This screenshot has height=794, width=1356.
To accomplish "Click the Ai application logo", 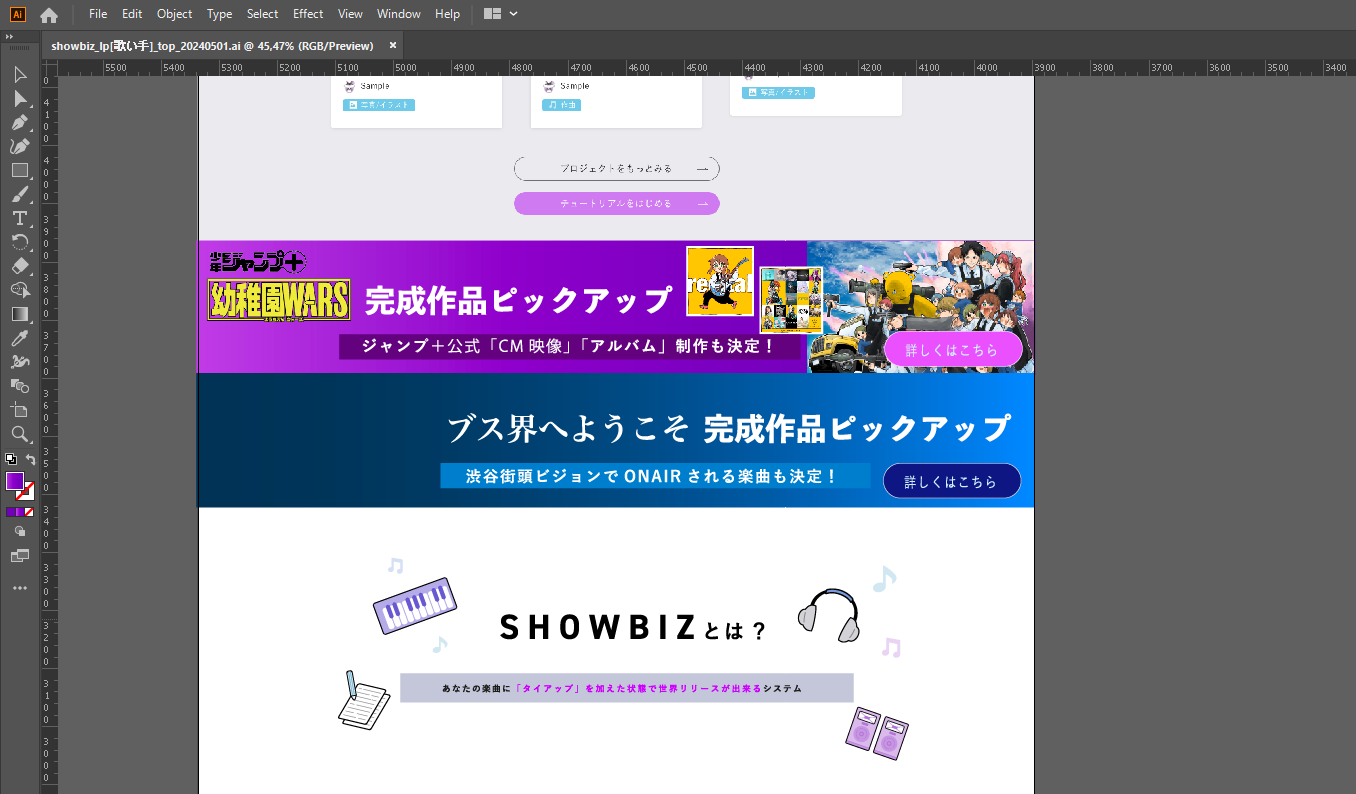I will pos(17,14).
